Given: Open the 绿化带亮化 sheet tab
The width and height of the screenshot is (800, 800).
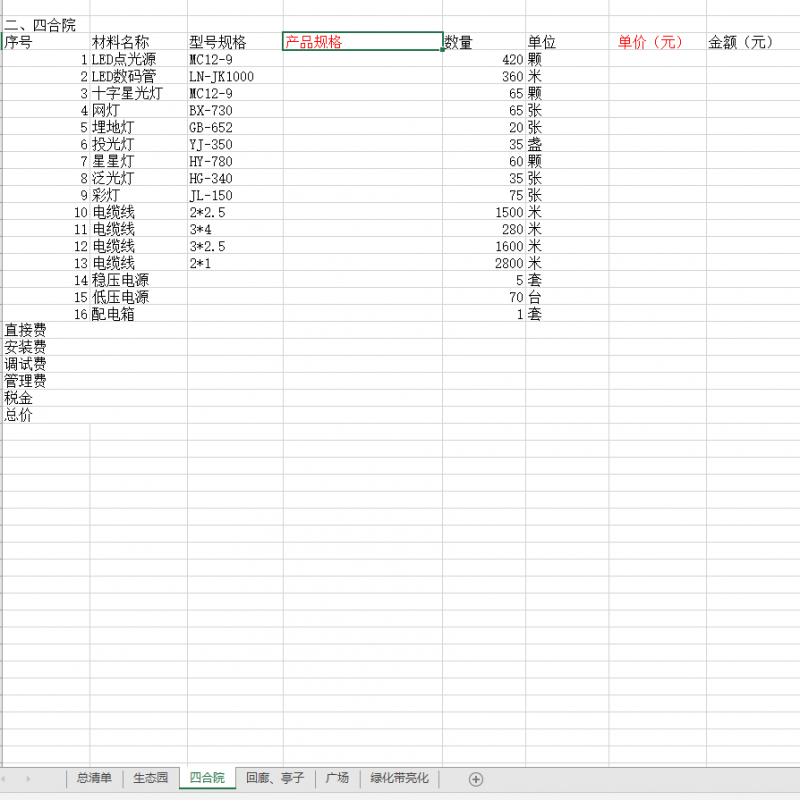Looking at the screenshot, I should (399, 778).
